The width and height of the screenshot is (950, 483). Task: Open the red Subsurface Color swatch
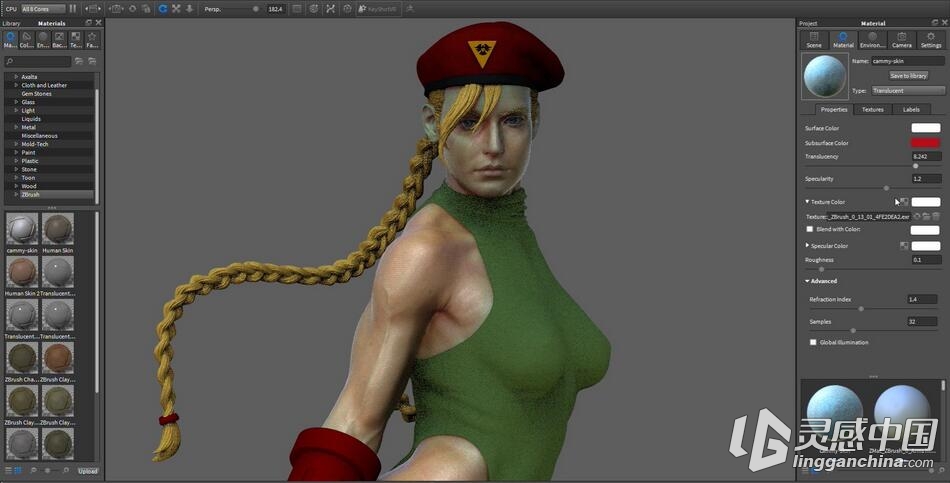click(925, 143)
